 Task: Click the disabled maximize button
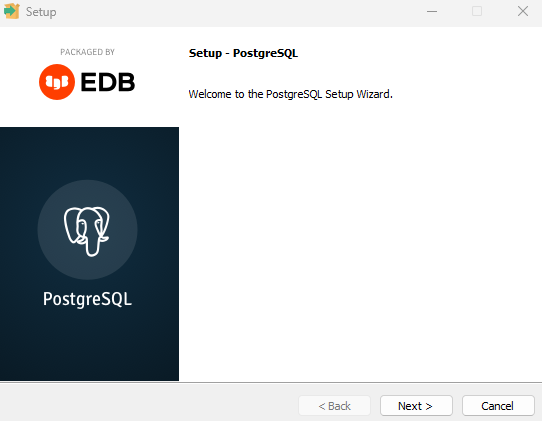pos(477,11)
